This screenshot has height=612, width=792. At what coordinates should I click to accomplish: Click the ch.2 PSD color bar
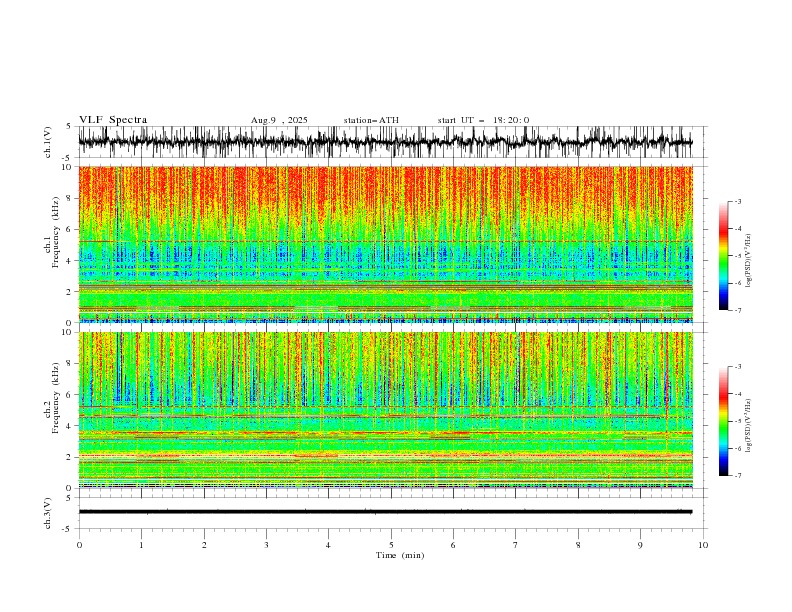[x=723, y=421]
